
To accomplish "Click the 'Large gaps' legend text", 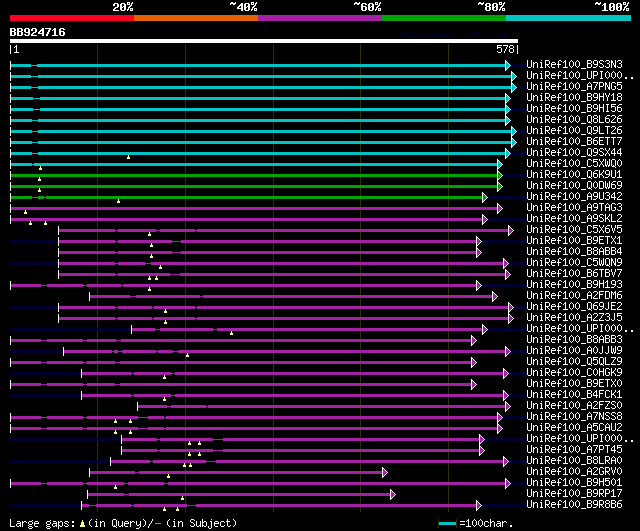I will pos(42,523).
